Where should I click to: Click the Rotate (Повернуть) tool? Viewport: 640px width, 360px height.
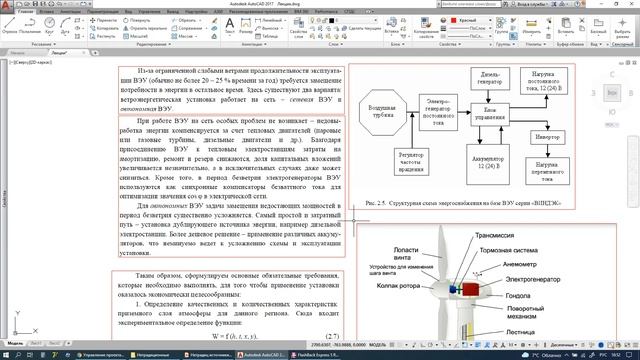tap(137, 20)
